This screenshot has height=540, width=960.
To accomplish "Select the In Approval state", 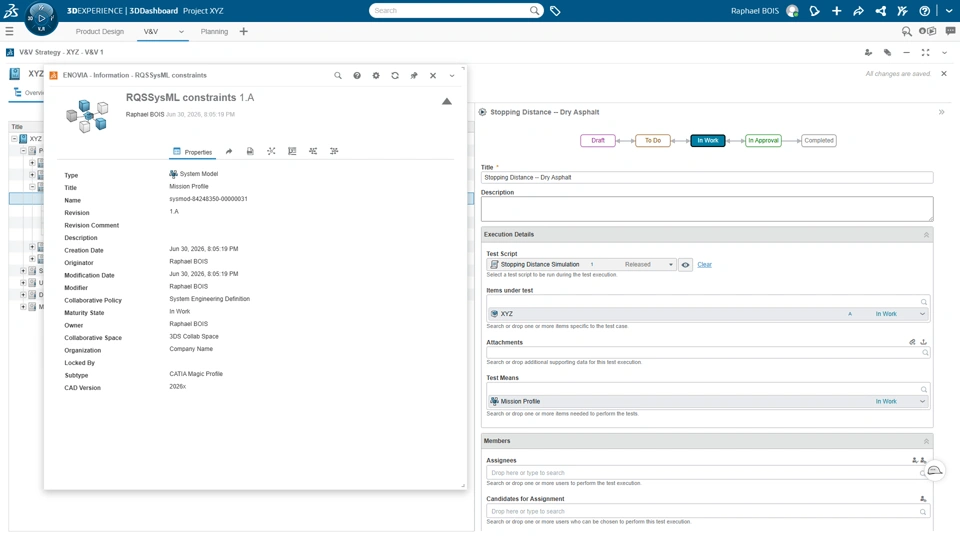I will [763, 140].
